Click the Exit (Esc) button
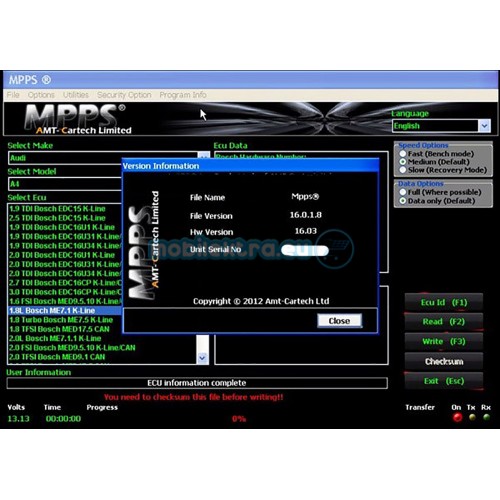This screenshot has width=500, height=500. point(444,381)
